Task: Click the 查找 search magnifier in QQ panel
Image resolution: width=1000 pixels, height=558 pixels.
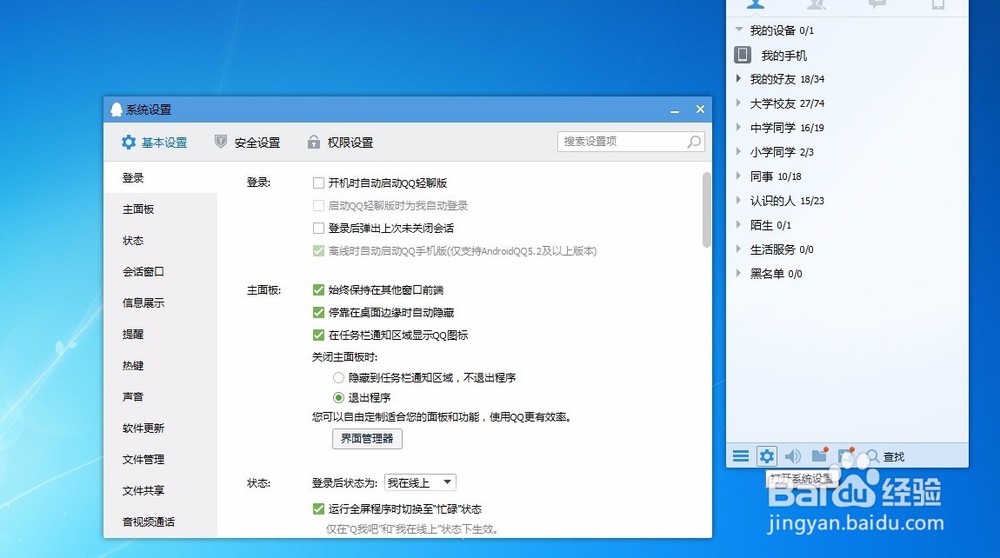Action: 872,456
